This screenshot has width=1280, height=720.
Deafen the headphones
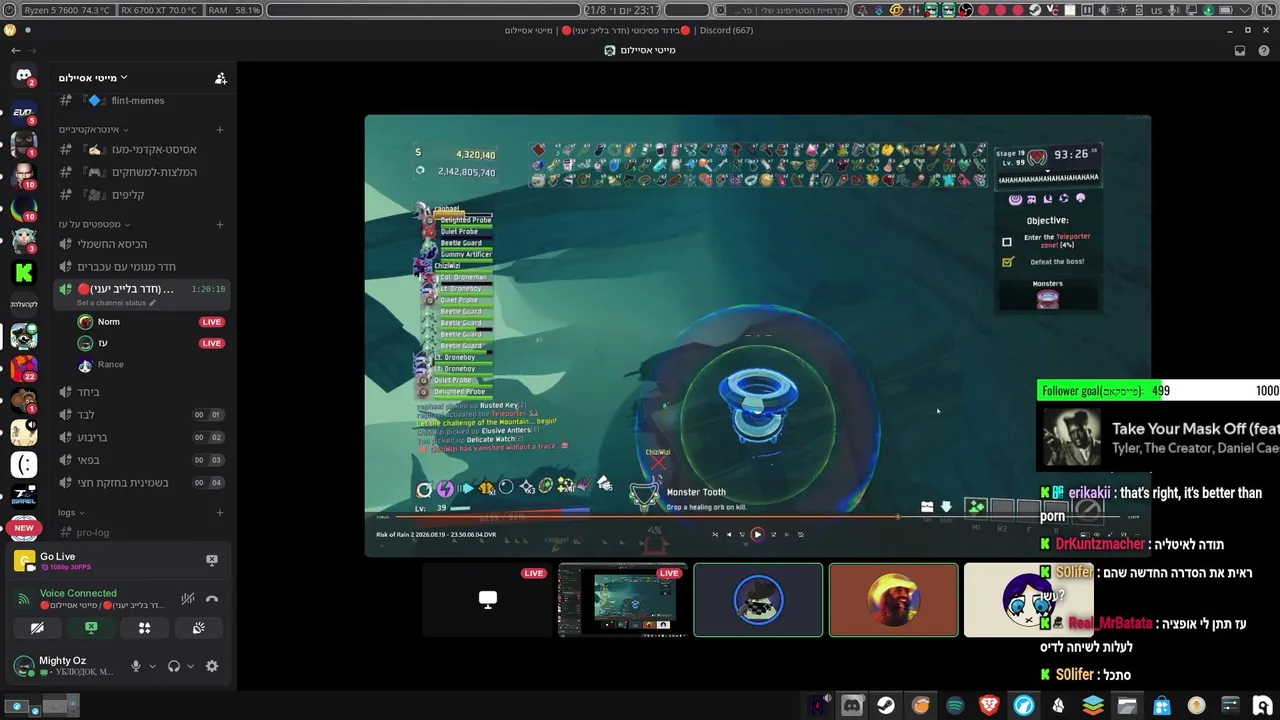coord(174,666)
